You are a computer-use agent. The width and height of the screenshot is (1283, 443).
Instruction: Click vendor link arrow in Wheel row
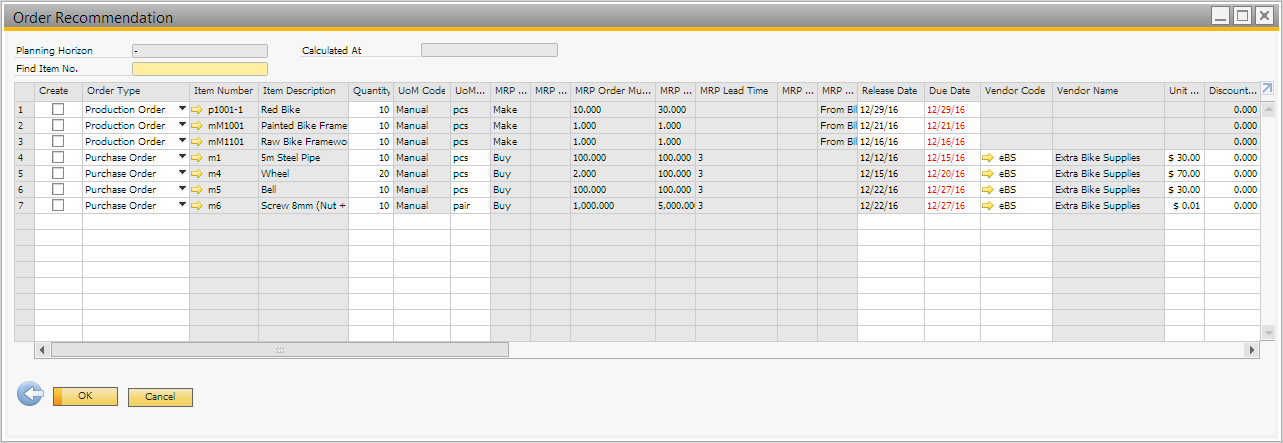click(x=989, y=174)
